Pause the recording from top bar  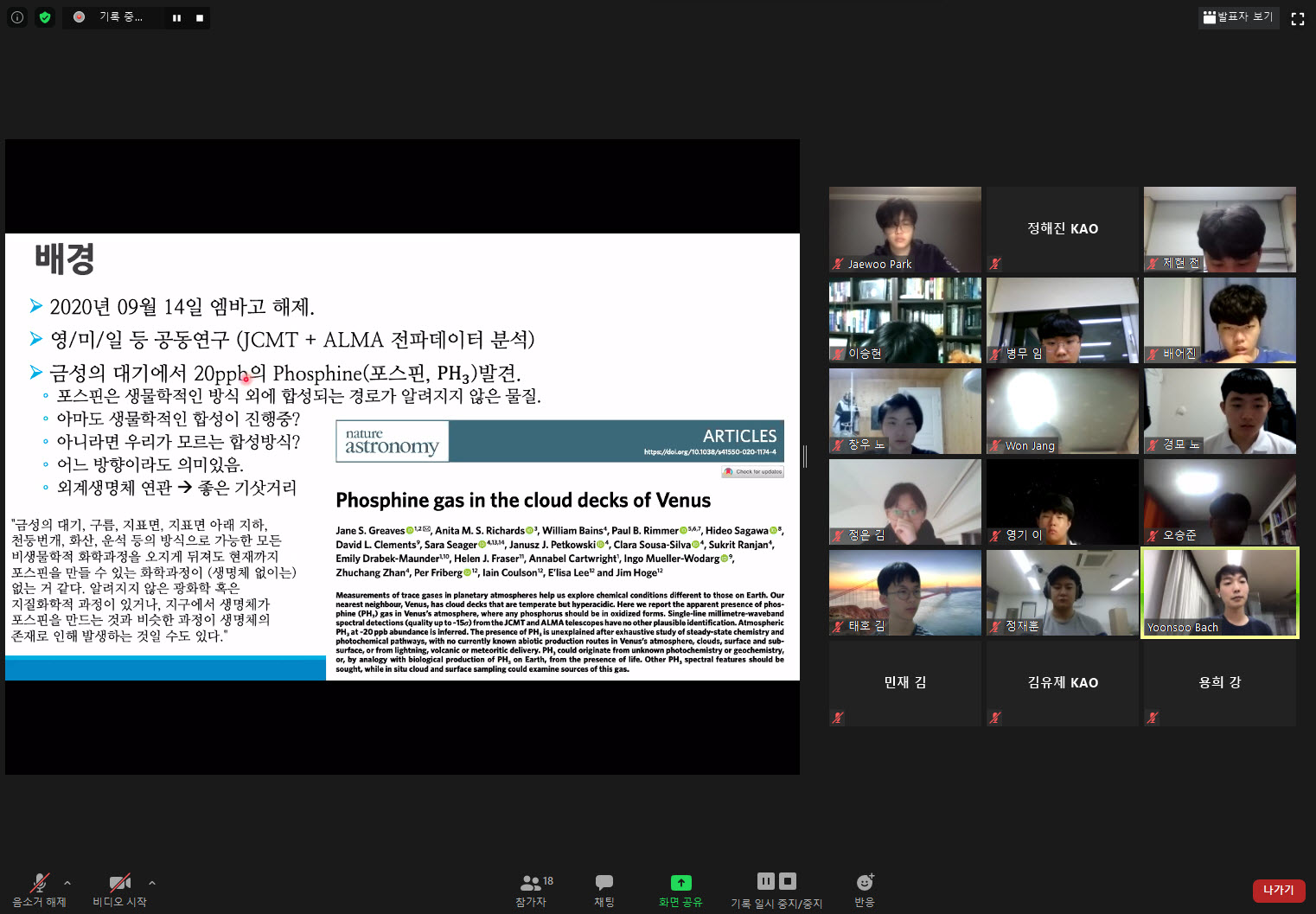tap(176, 17)
